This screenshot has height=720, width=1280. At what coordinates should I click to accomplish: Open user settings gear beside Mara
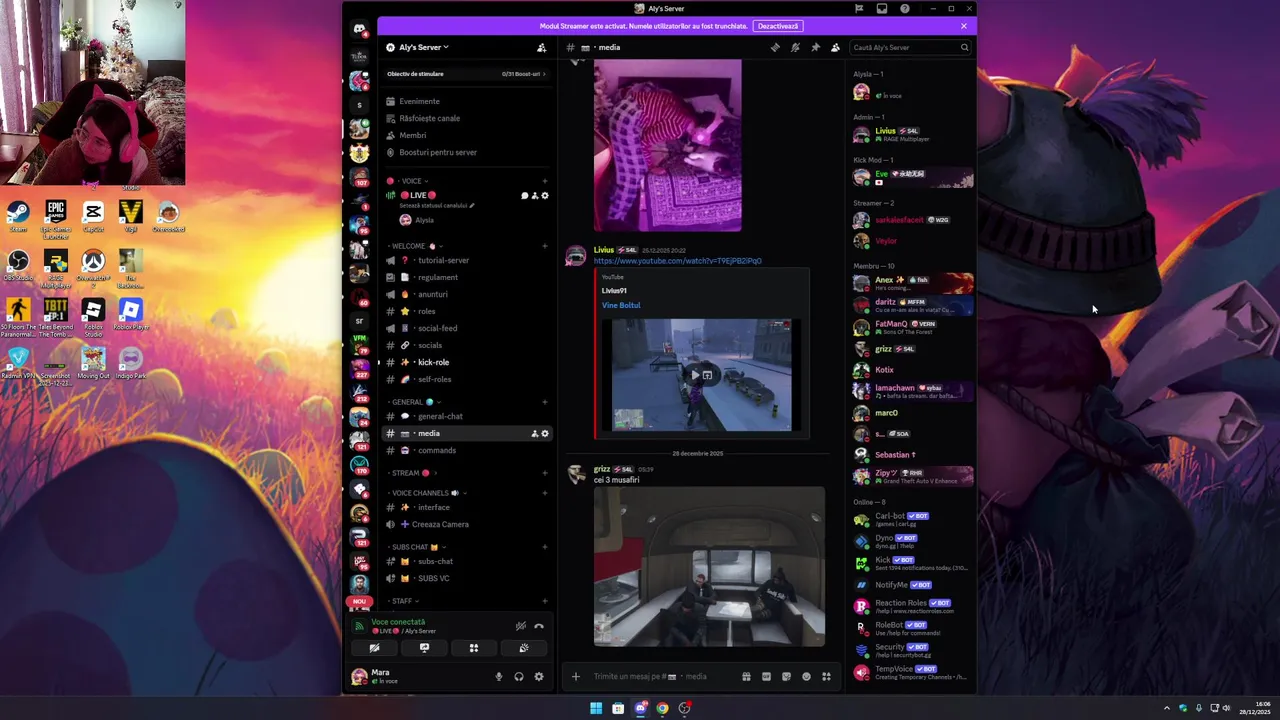(539, 677)
